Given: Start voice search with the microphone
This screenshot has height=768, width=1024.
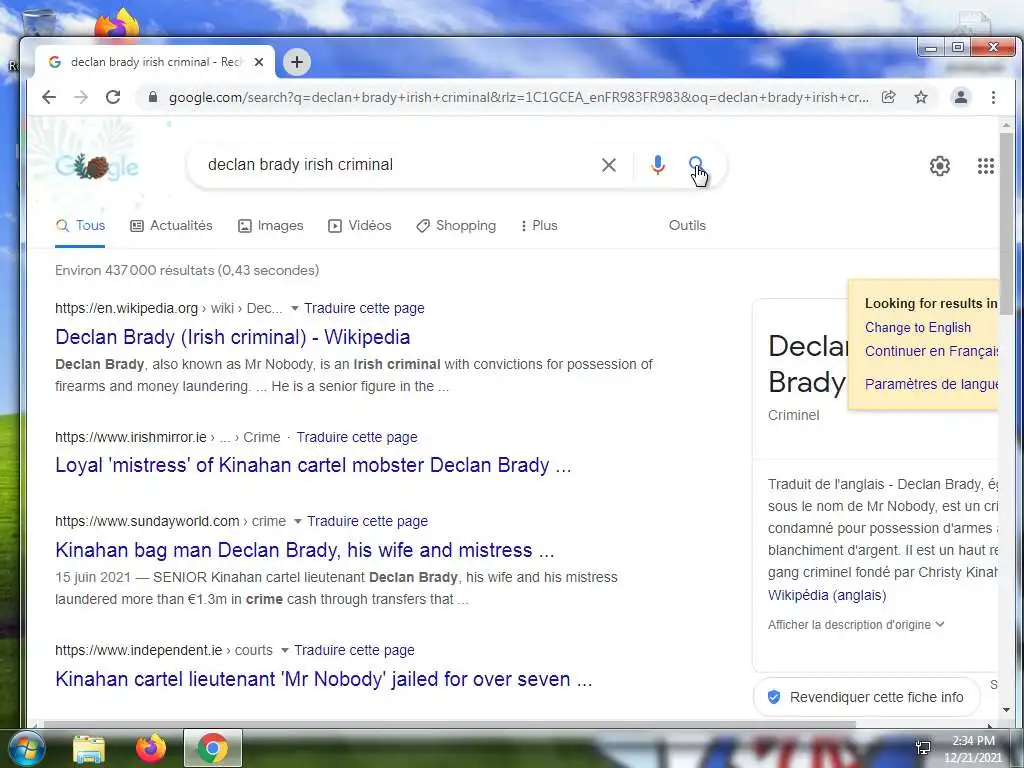Looking at the screenshot, I should (x=658, y=165).
